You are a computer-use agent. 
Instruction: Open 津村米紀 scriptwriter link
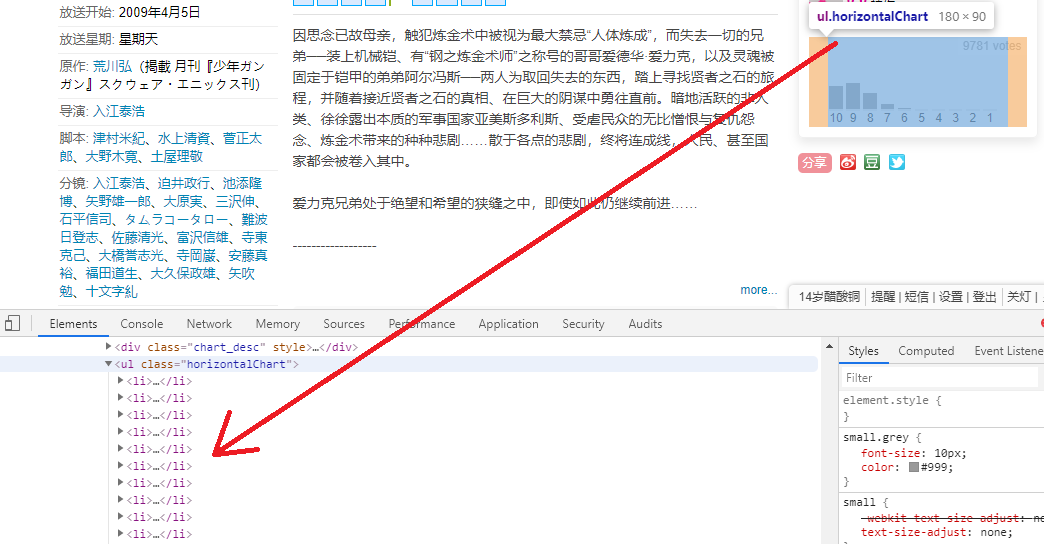119,138
